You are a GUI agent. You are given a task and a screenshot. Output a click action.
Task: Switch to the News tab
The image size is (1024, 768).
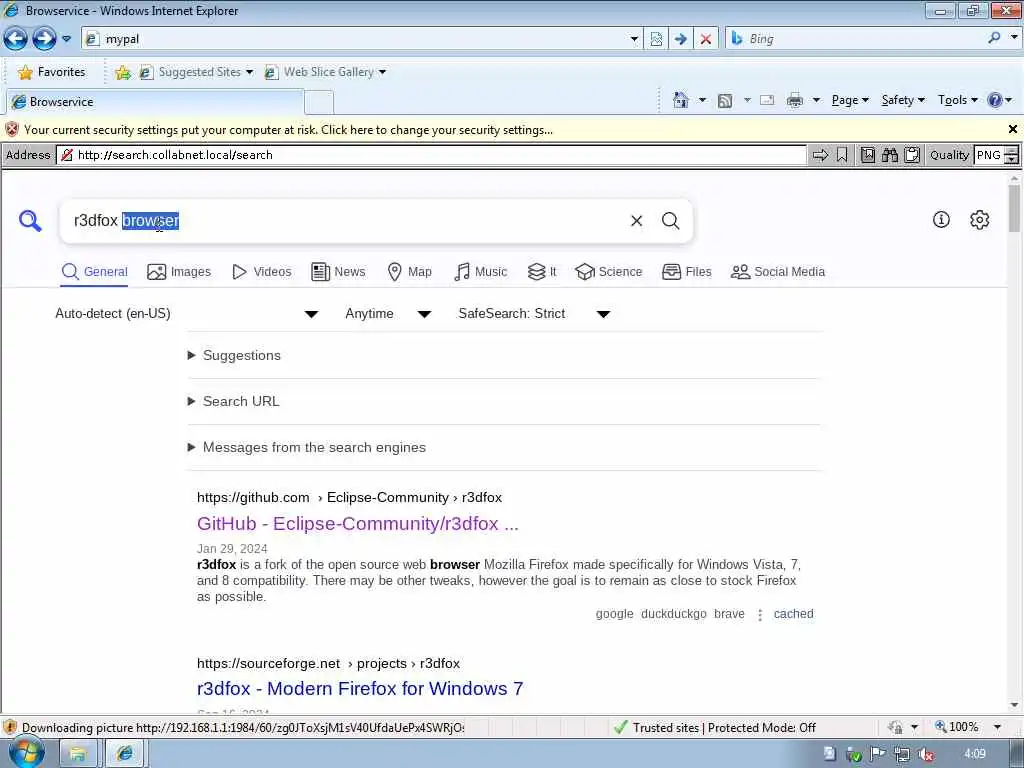338,272
